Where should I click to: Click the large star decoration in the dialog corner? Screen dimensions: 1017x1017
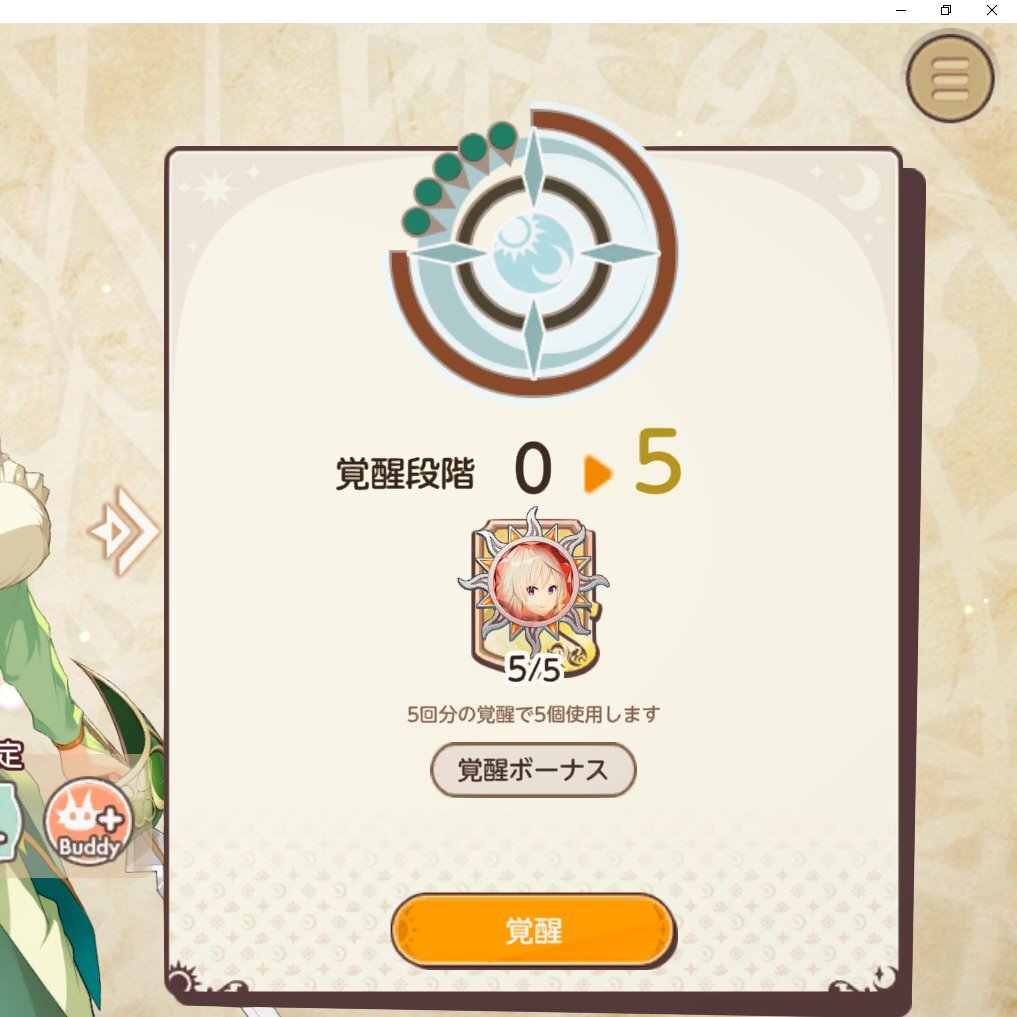click(x=213, y=189)
